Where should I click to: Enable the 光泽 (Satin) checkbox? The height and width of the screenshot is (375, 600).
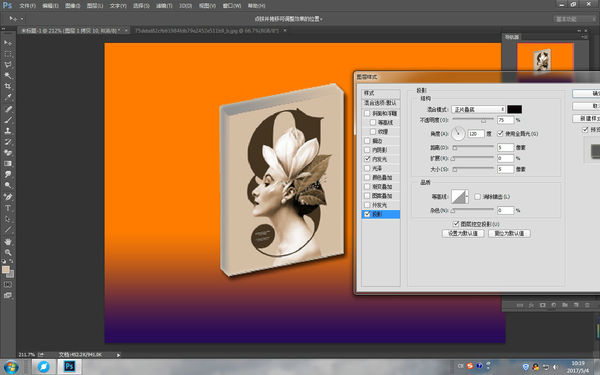coord(367,168)
